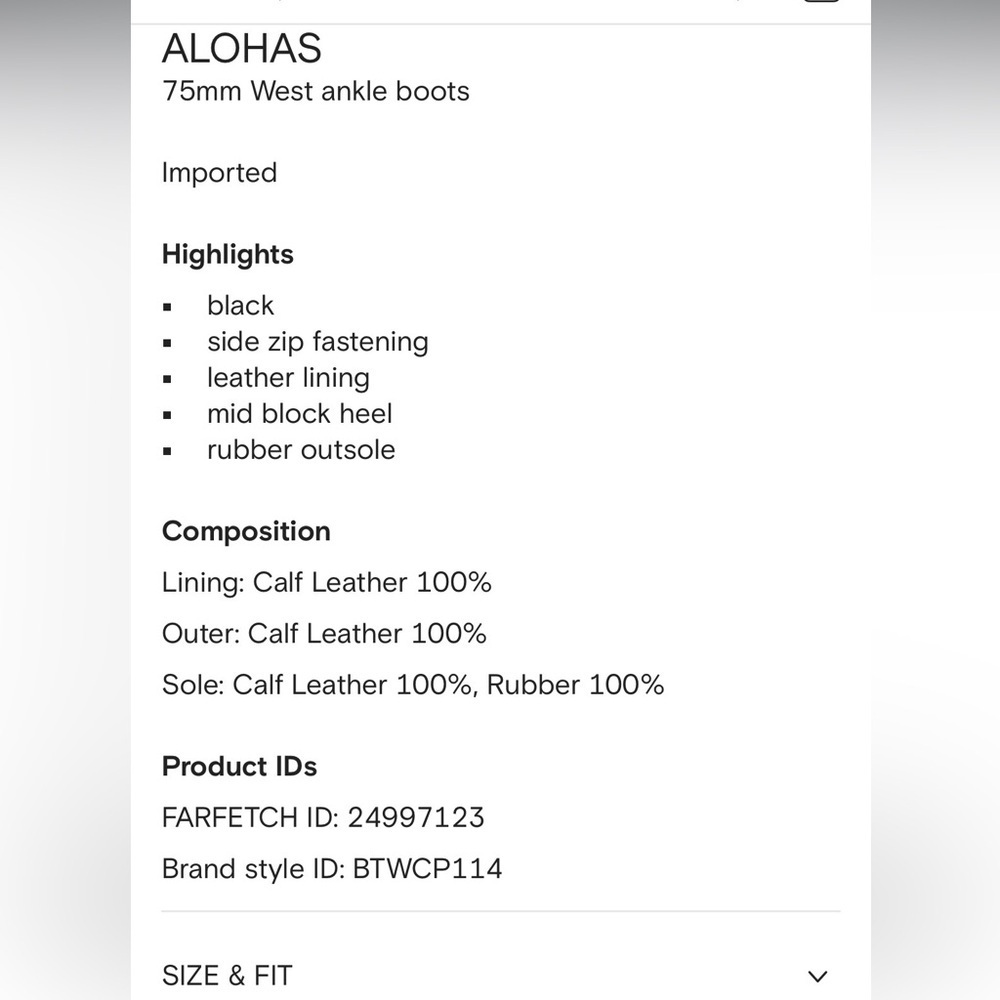
Task: Click the Sole composition line with Rubber
Action: (x=413, y=685)
